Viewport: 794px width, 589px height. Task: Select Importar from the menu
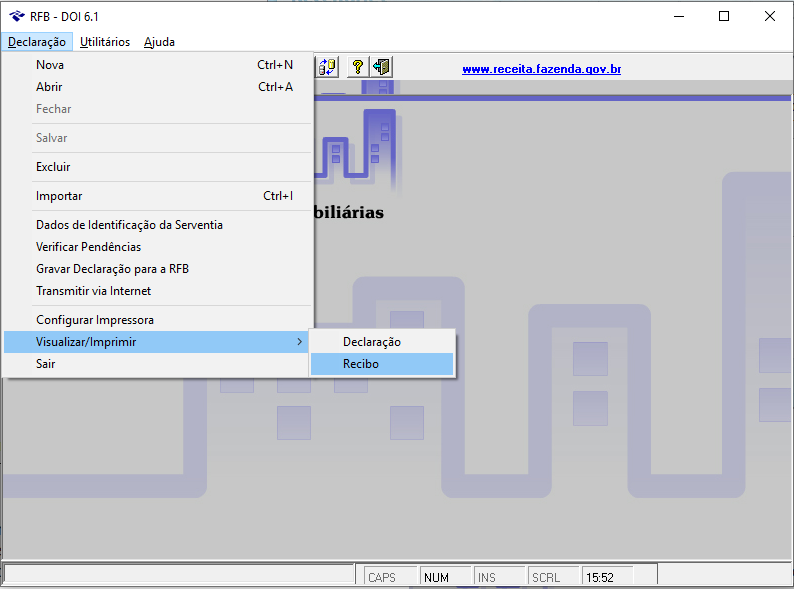[157, 195]
